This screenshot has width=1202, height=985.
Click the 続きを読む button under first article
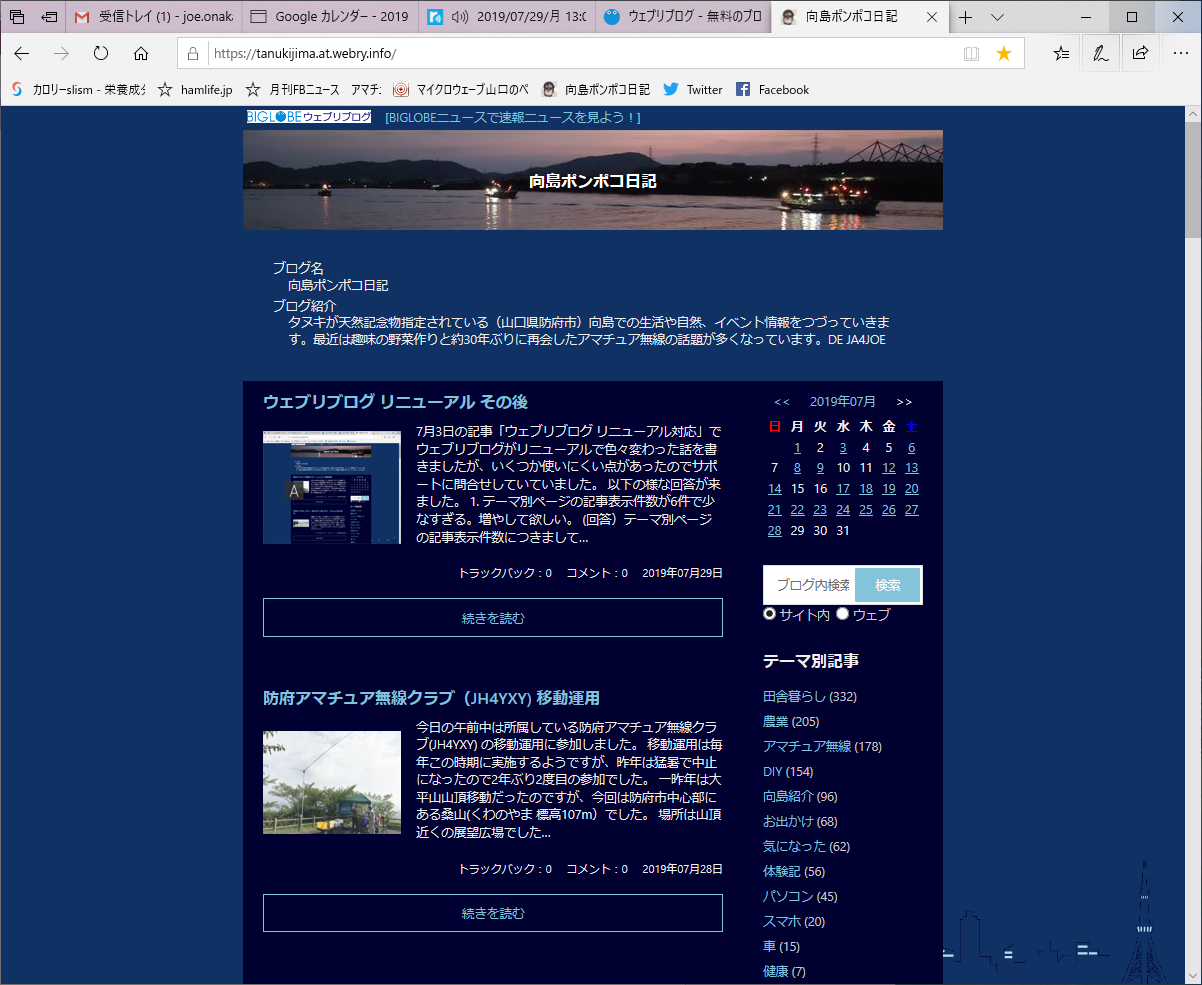click(x=493, y=618)
